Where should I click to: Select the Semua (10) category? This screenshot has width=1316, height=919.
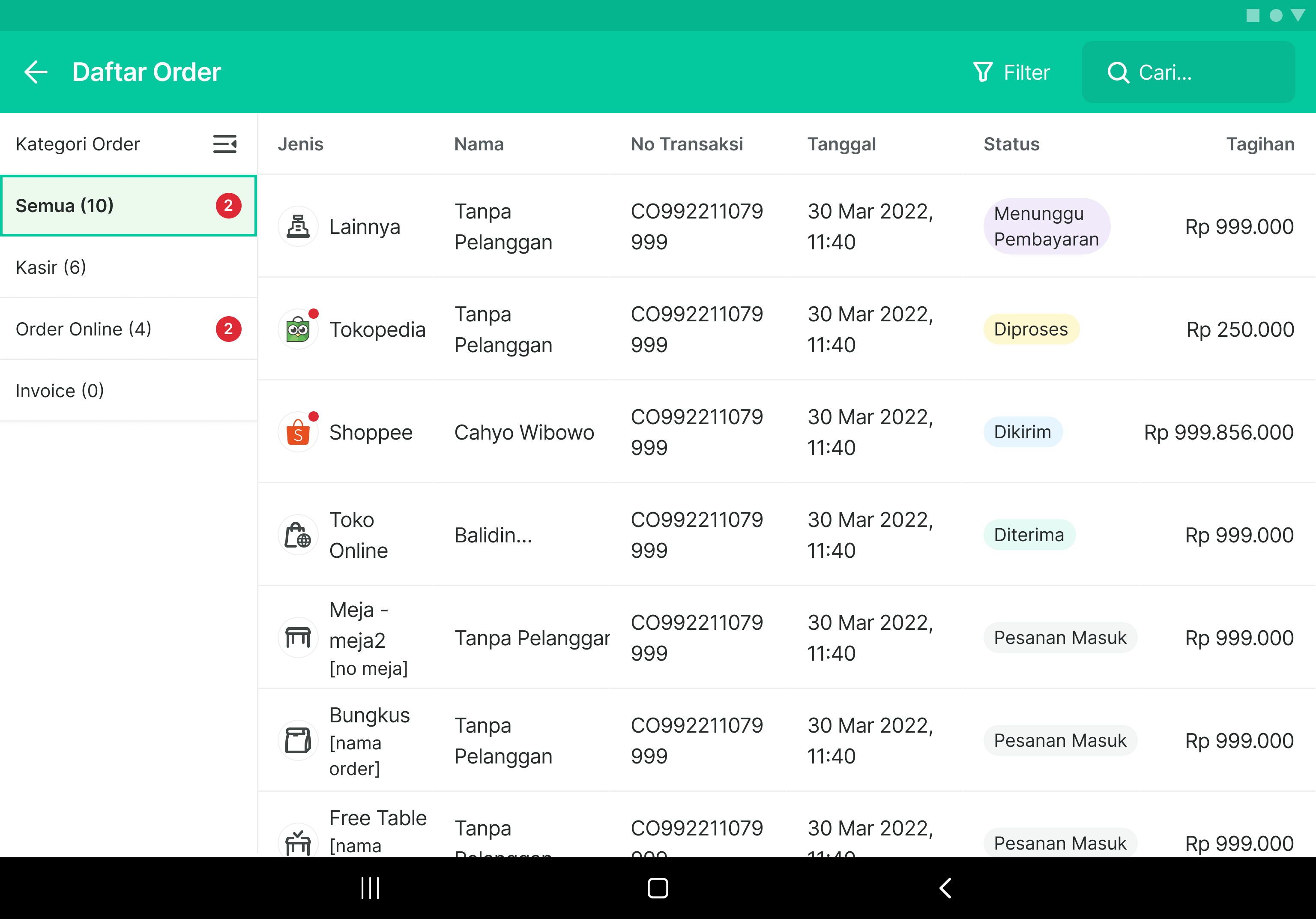coord(129,205)
